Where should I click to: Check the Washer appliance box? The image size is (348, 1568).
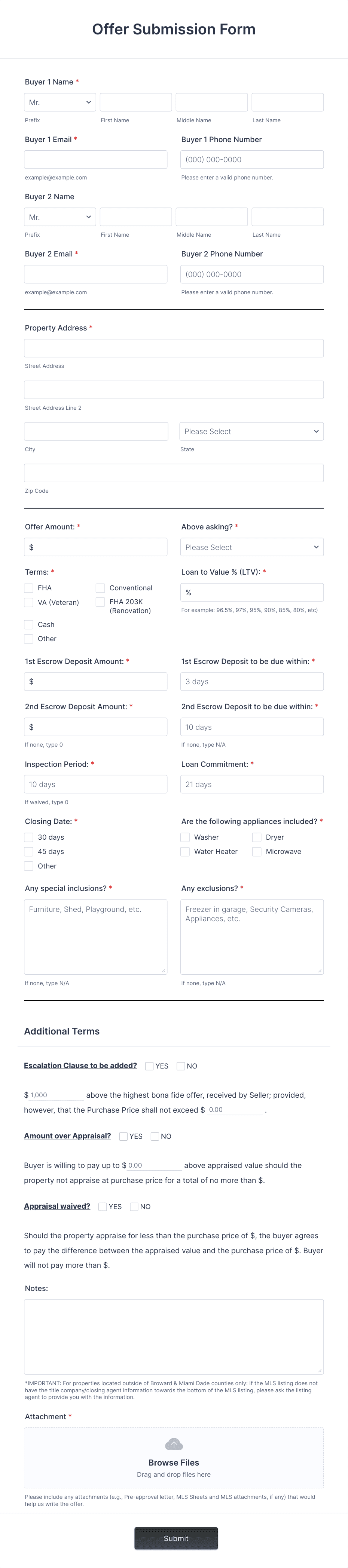coord(185,837)
